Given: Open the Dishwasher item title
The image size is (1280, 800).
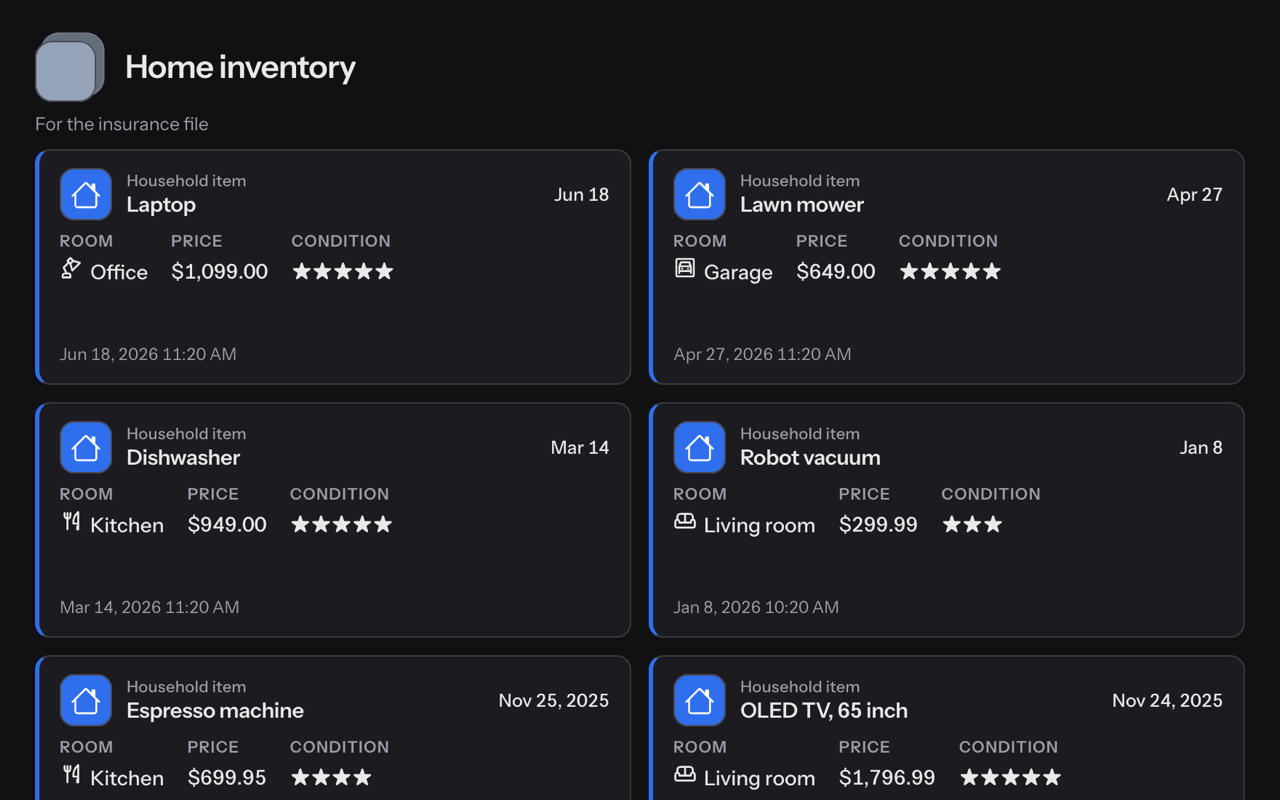Looking at the screenshot, I should point(183,458).
